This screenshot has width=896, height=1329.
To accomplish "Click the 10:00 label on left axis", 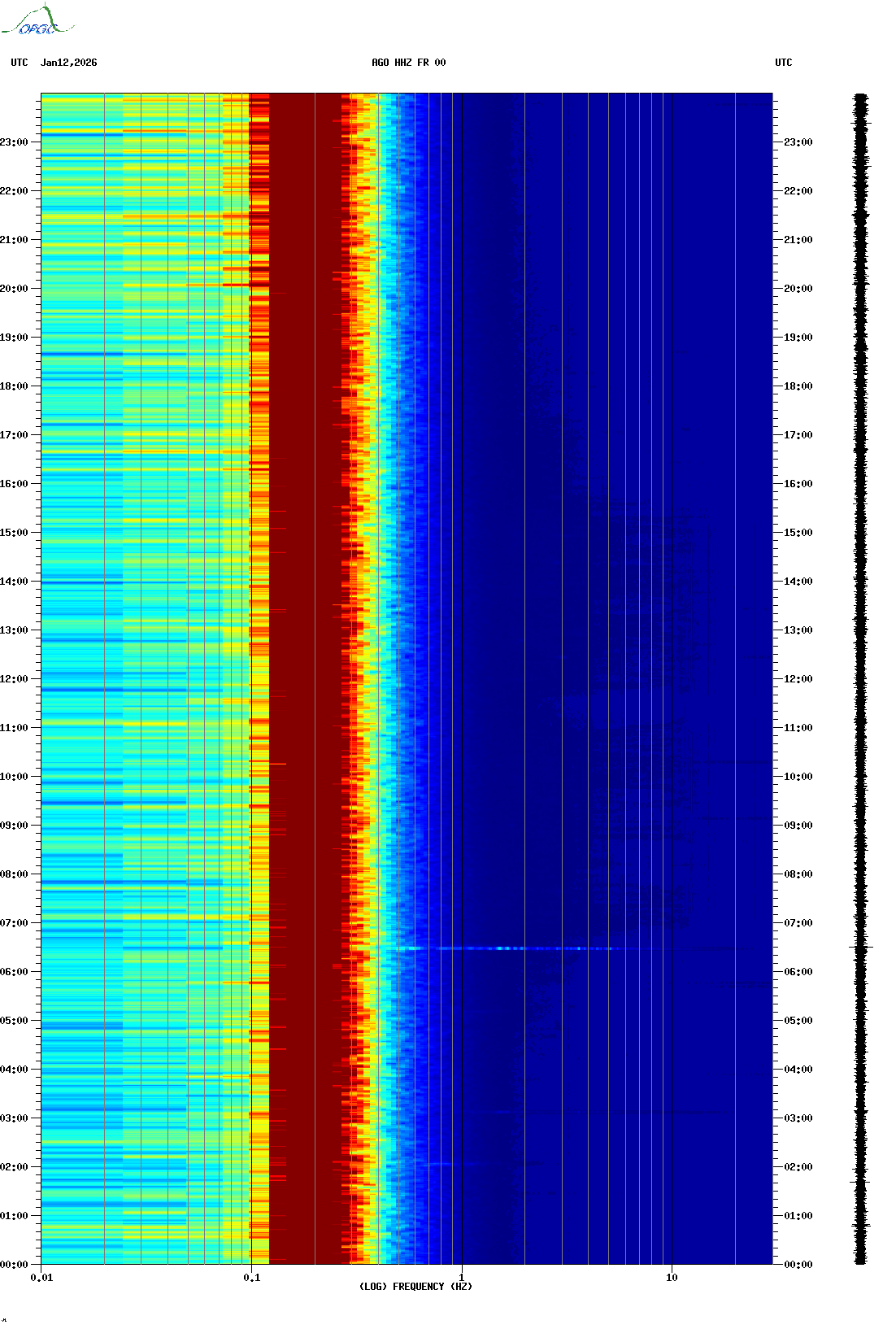I will point(14,777).
